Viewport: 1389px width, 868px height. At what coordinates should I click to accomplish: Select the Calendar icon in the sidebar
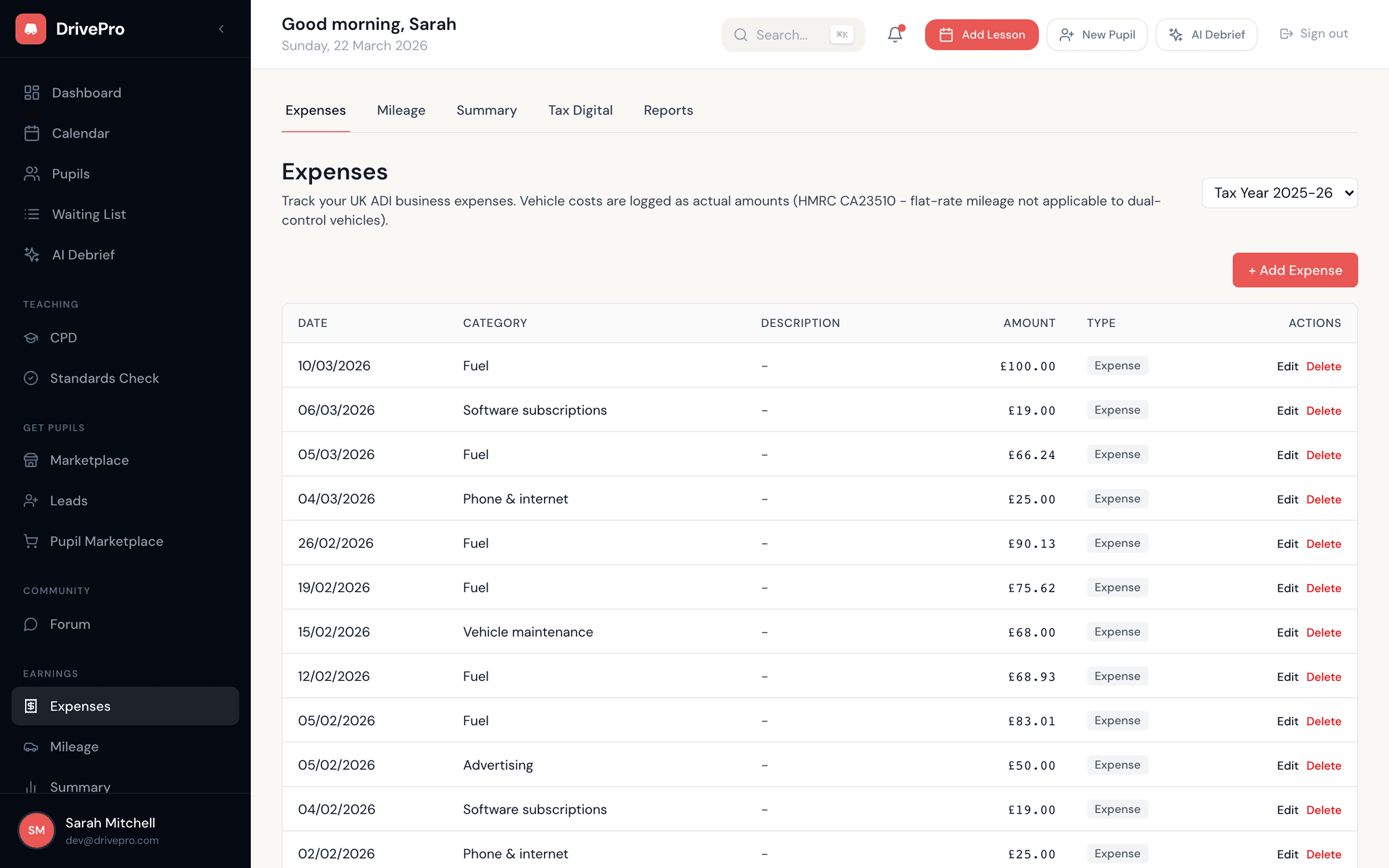point(31,133)
